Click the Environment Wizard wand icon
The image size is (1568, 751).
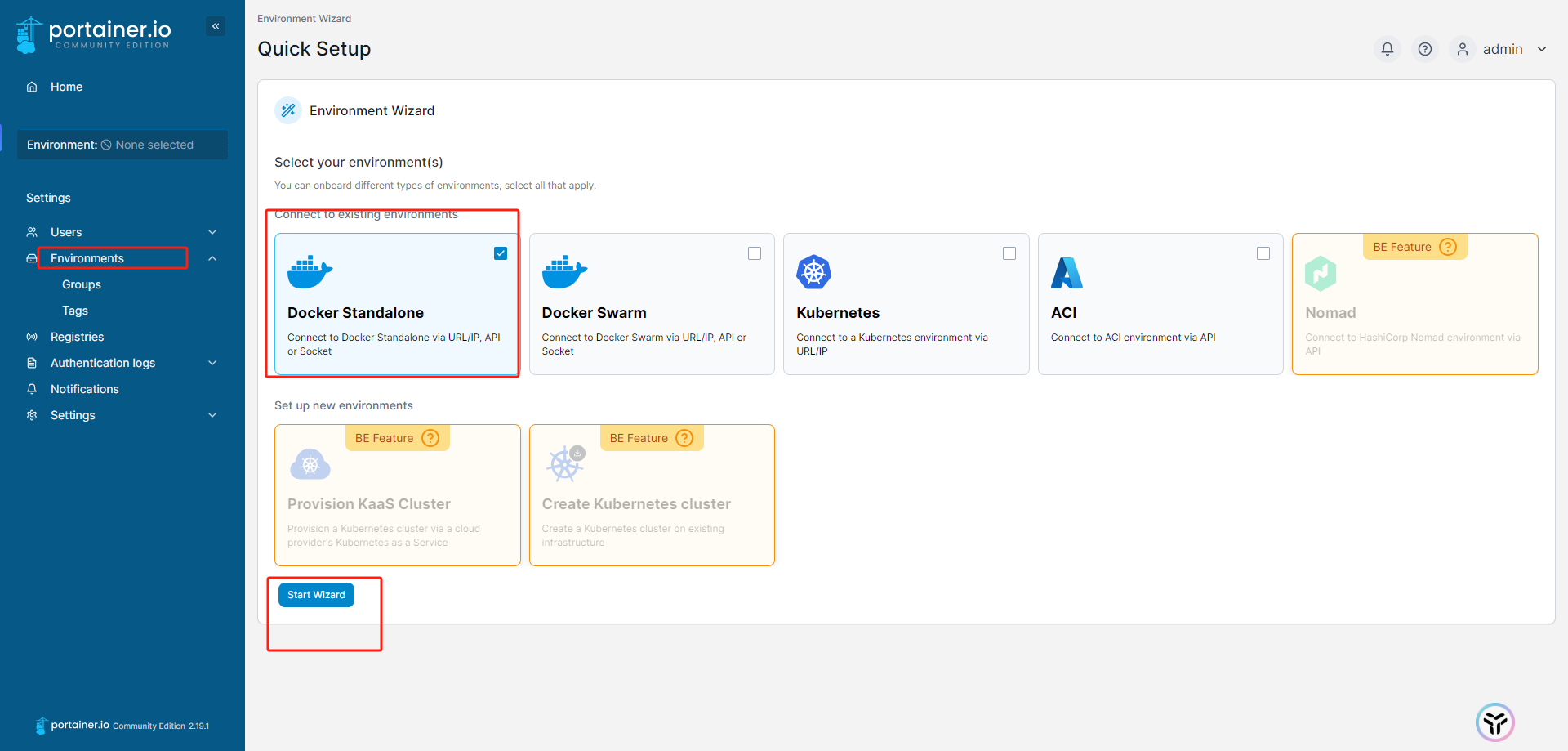tap(288, 110)
